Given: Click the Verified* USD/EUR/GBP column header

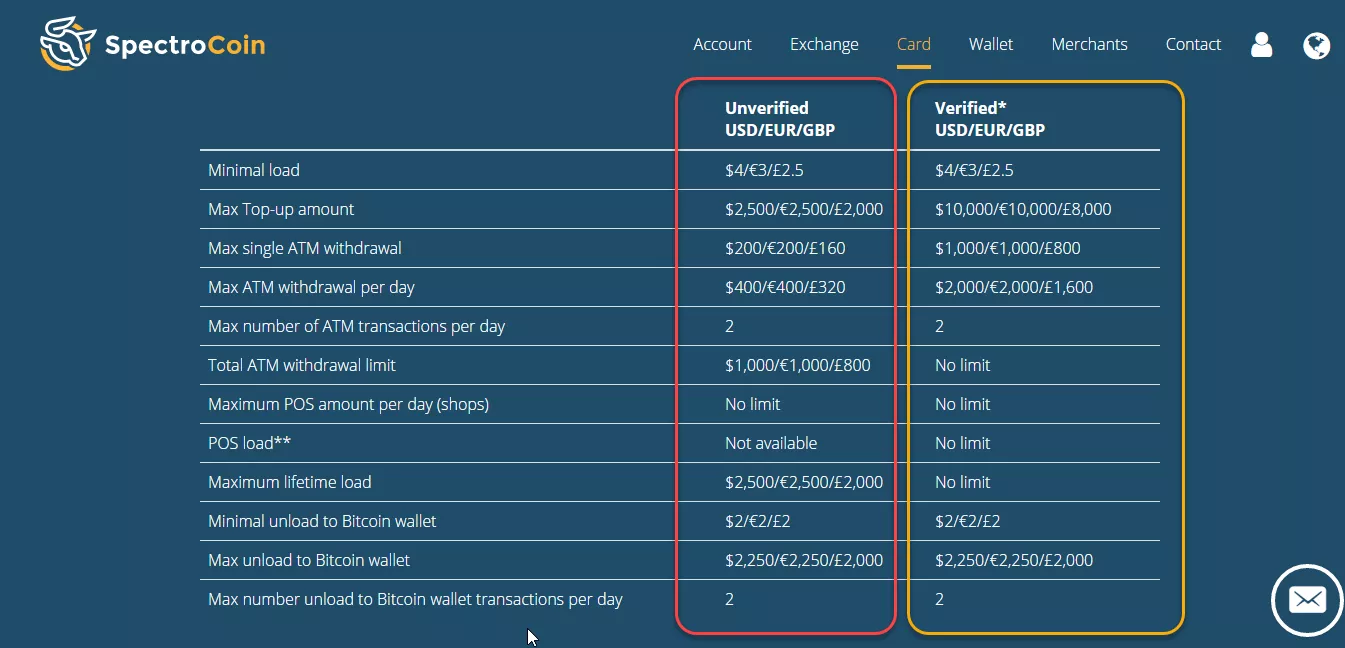Looking at the screenshot, I should click(x=990, y=119).
